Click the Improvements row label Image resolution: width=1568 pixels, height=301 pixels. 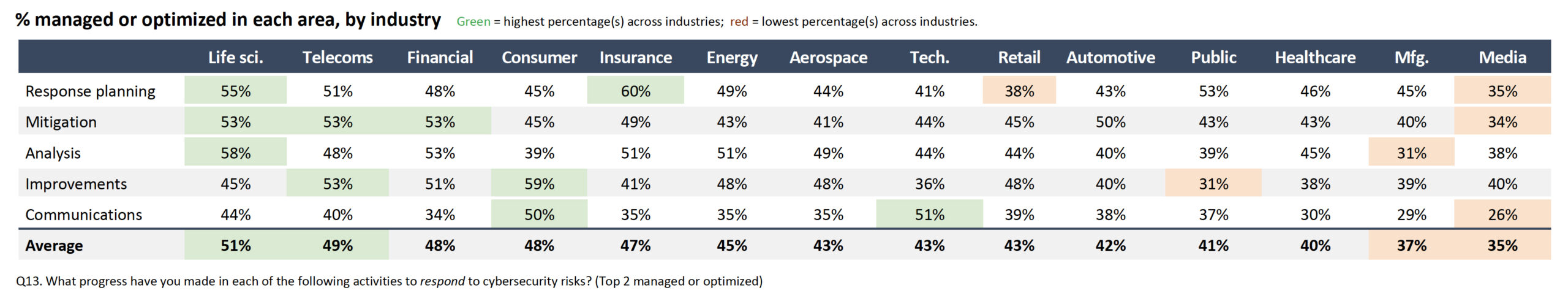pos(76,184)
